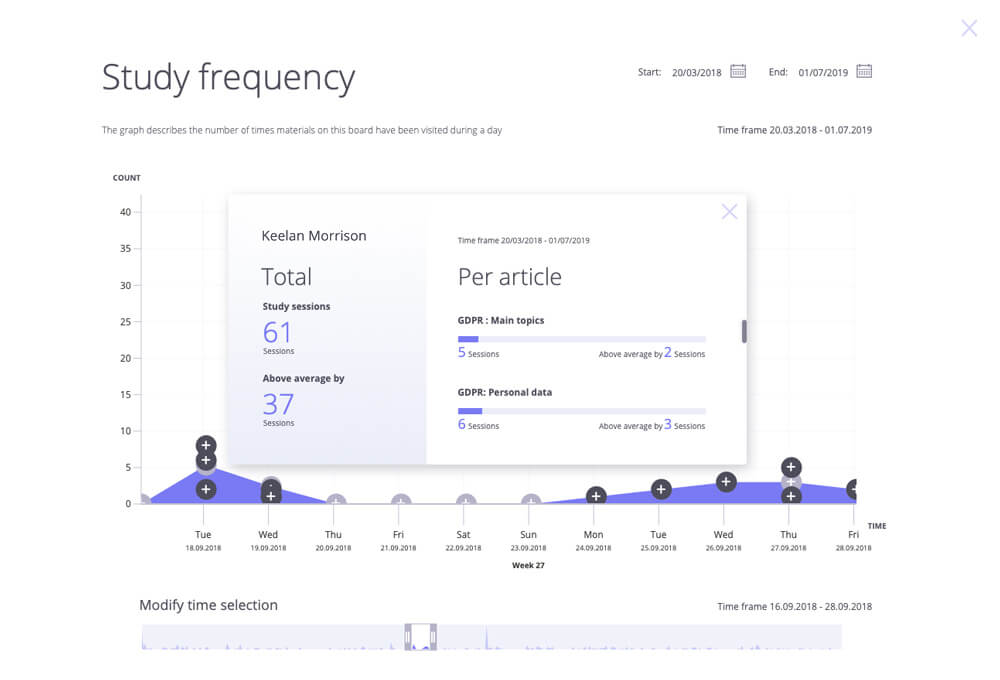Click the 'Modify time selection' heading
Image resolution: width=1000 pixels, height=680 pixels.
(209, 605)
